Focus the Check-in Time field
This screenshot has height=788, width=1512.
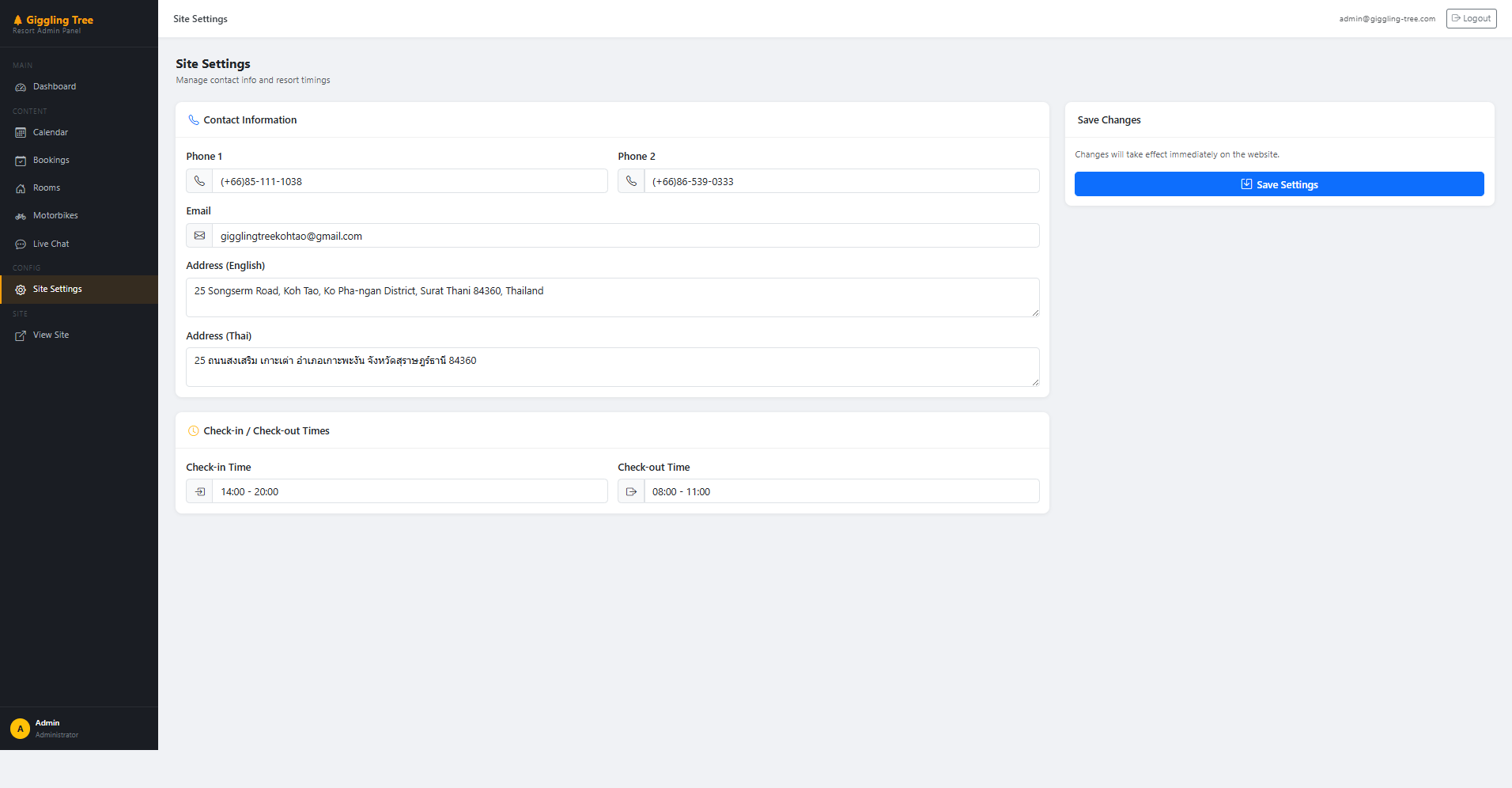pyautogui.click(x=410, y=491)
